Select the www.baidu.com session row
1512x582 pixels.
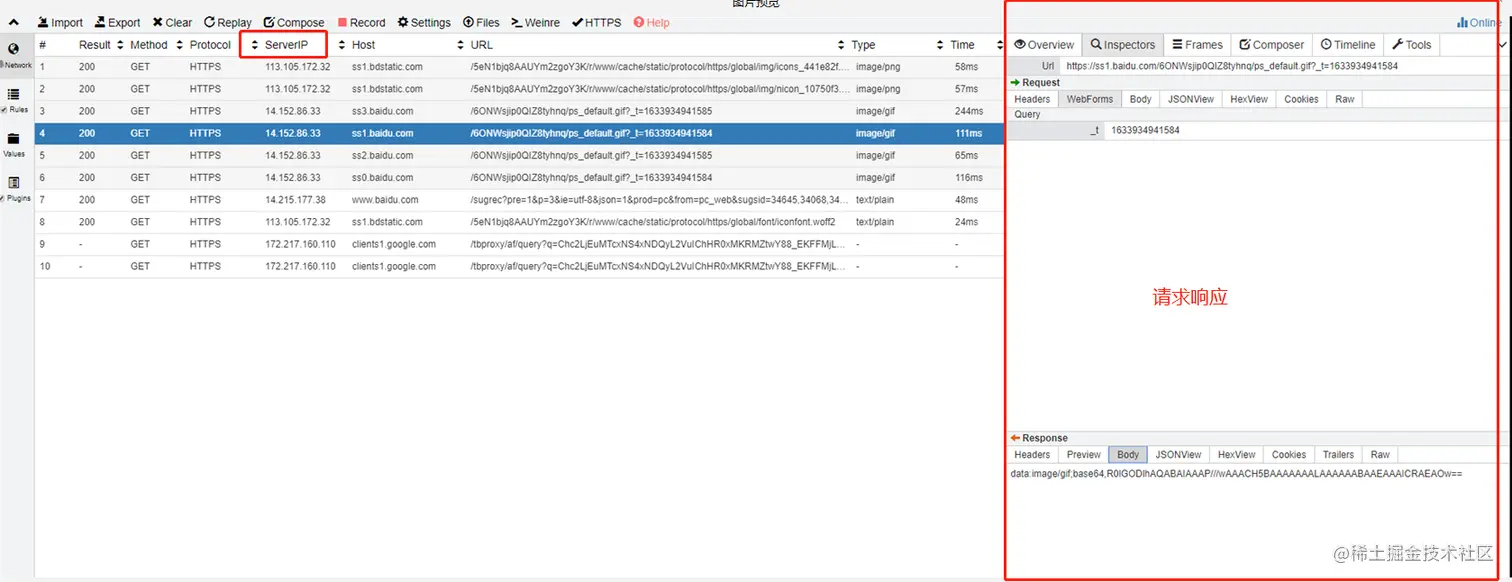tap(400, 199)
